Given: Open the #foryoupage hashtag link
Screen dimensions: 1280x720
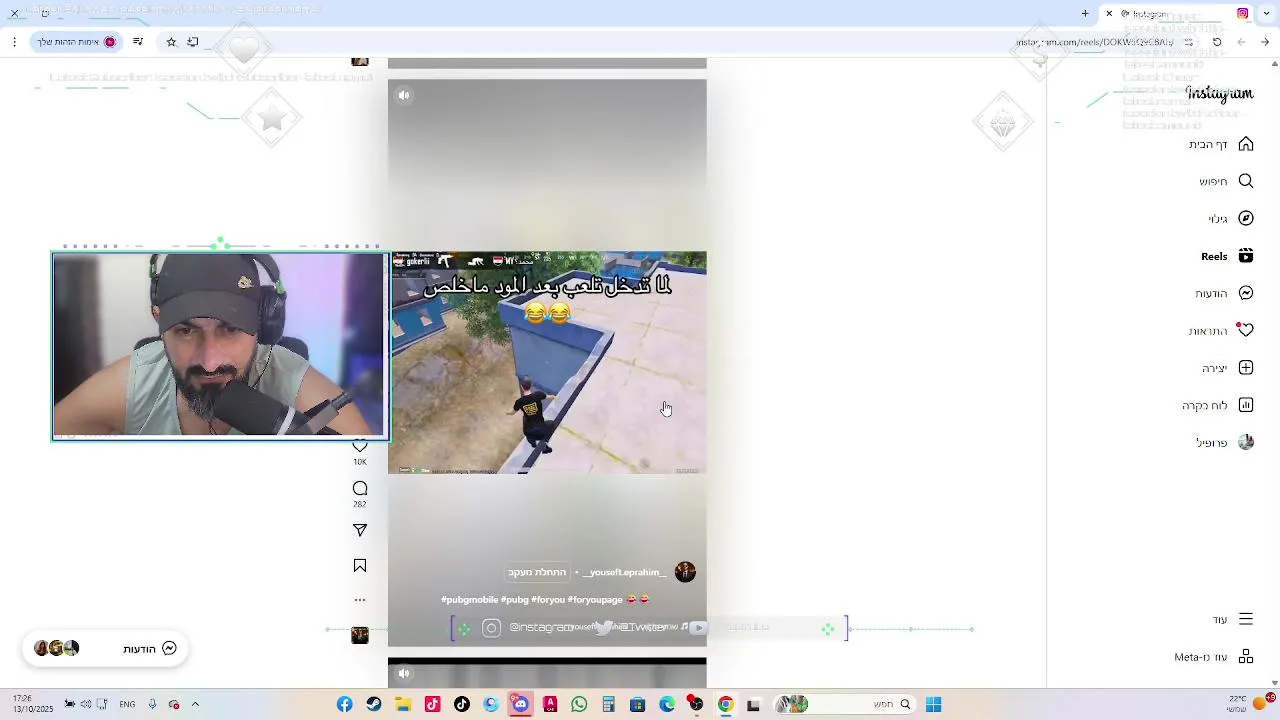Looking at the screenshot, I should coord(595,600).
